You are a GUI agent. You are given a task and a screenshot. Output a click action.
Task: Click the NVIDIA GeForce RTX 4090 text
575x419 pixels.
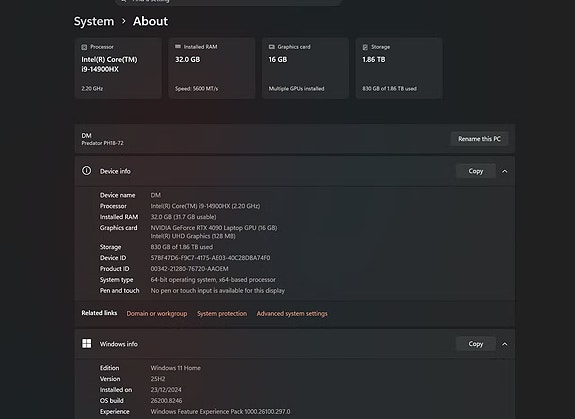(214, 228)
